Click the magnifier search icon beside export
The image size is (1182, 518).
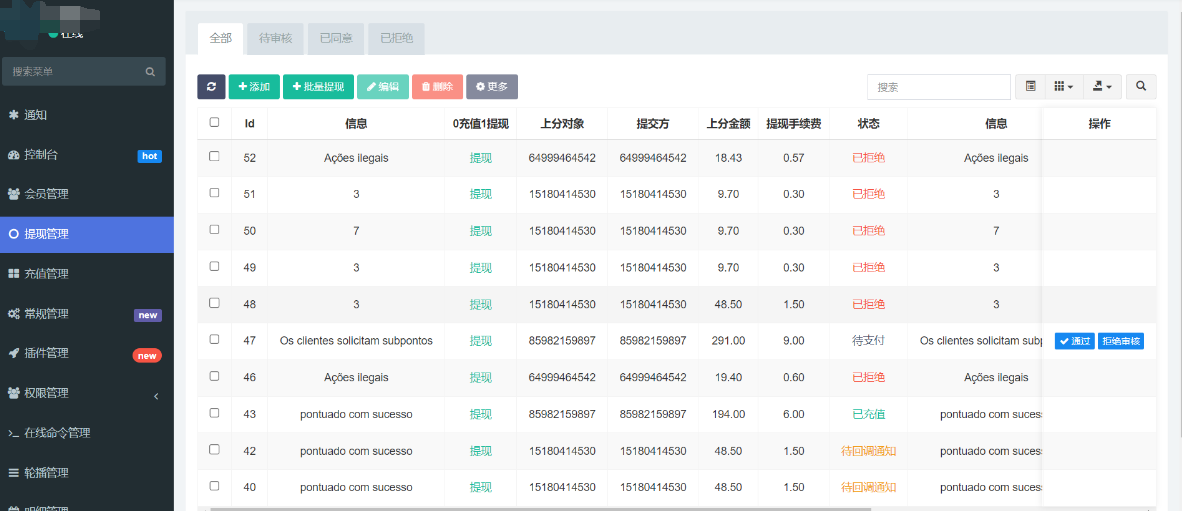tap(1141, 87)
